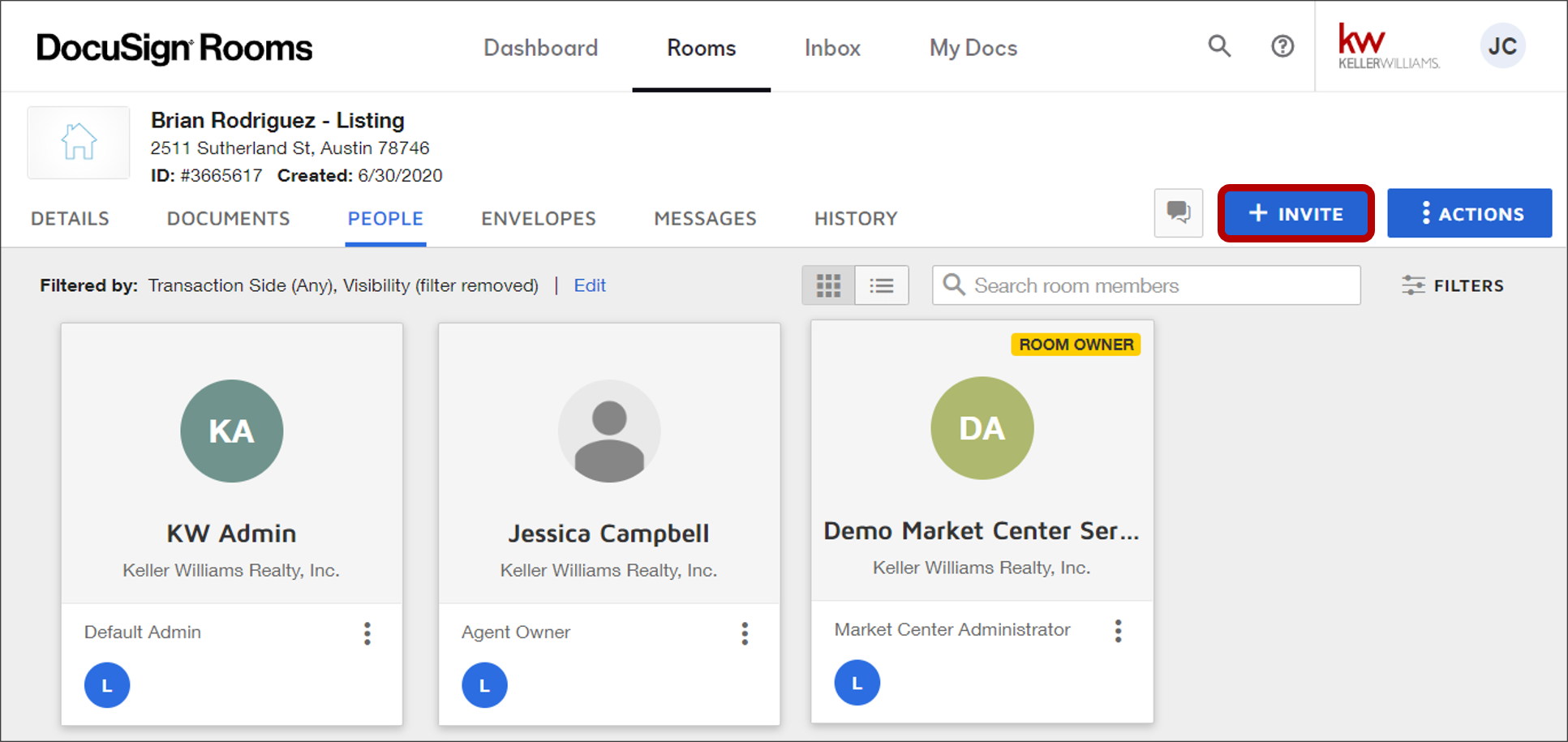Click the DA avatar circle
Image resolution: width=1568 pixels, height=742 pixels.
[x=982, y=428]
